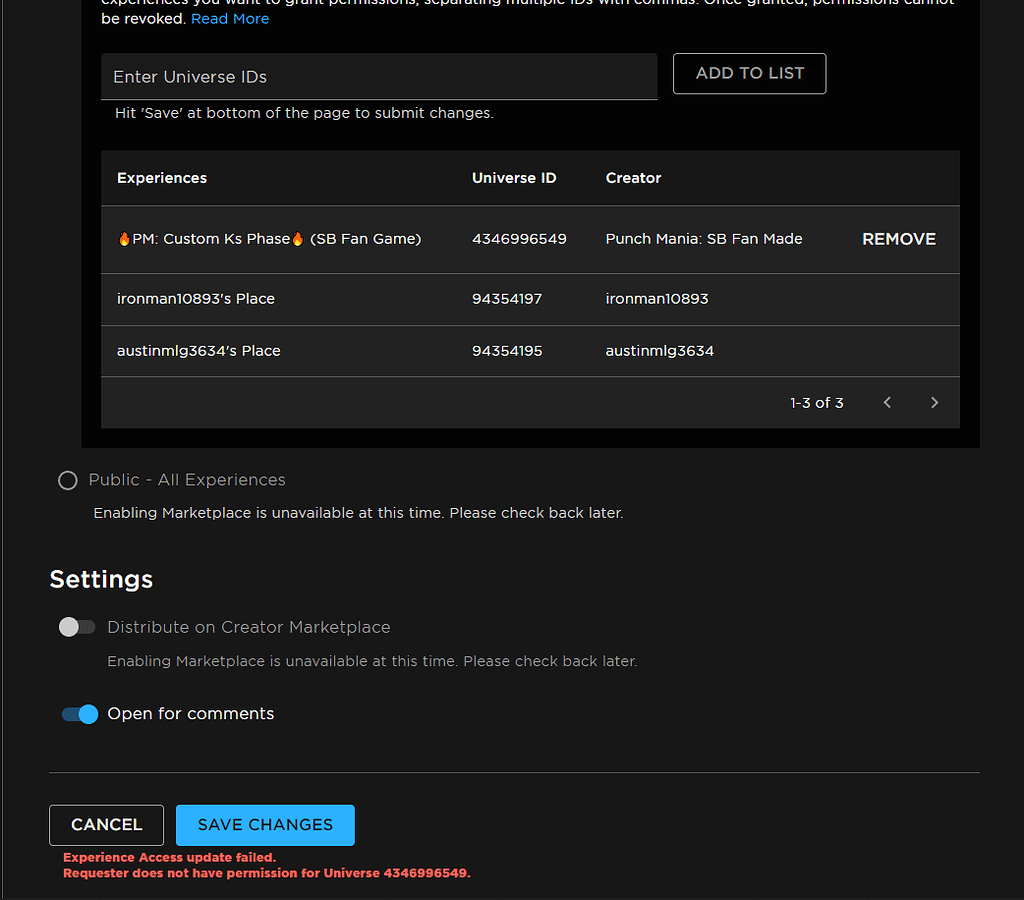Click the previous page chevron in pagination
The width and height of the screenshot is (1024, 900).
(886, 402)
